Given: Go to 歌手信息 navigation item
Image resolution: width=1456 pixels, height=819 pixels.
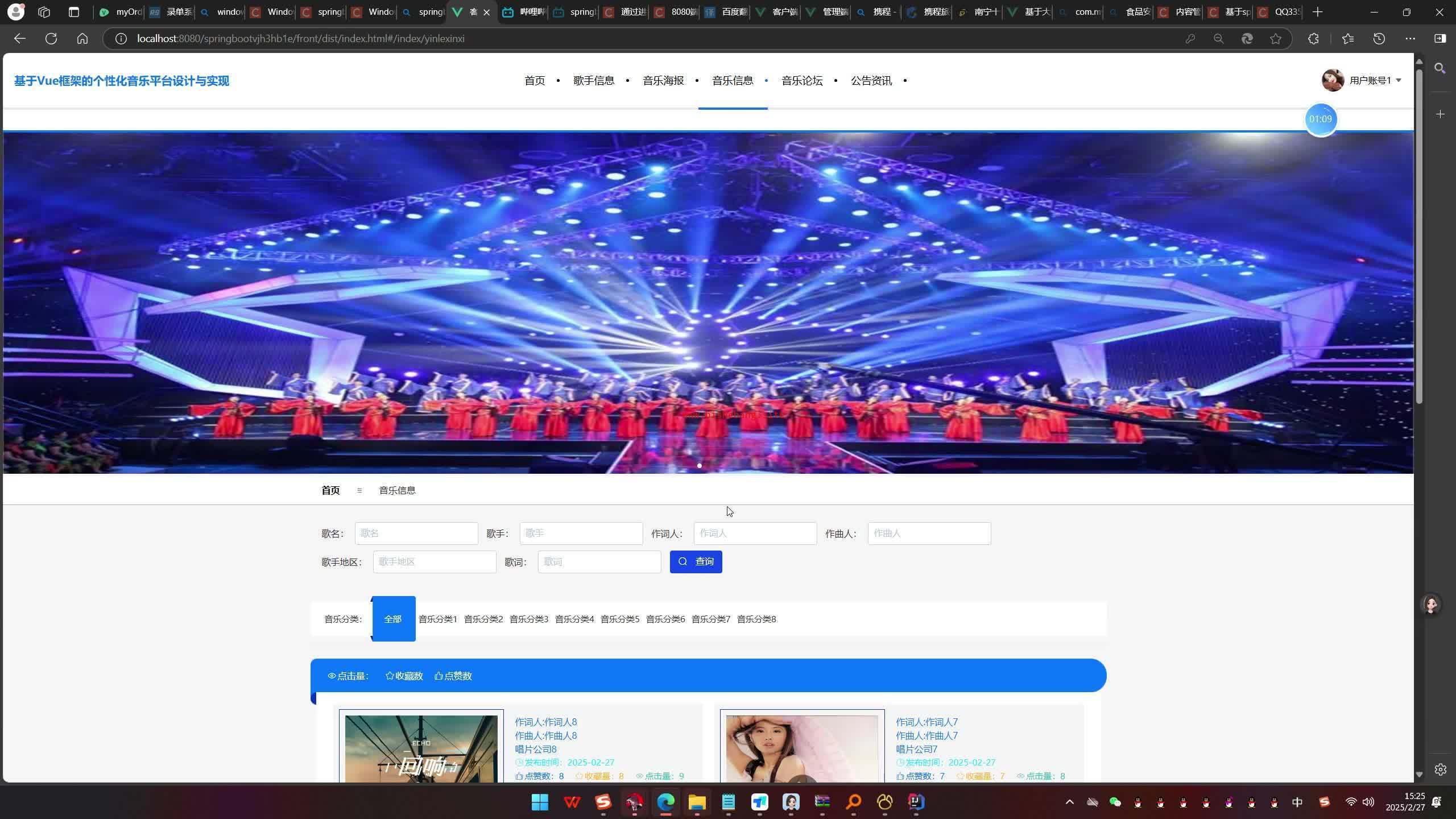Looking at the screenshot, I should 594,81.
